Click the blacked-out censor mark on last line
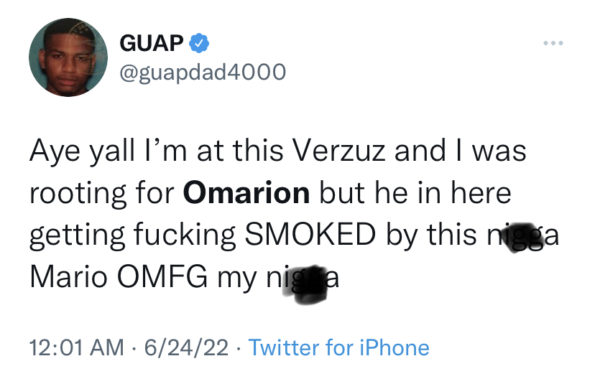 tap(309, 285)
